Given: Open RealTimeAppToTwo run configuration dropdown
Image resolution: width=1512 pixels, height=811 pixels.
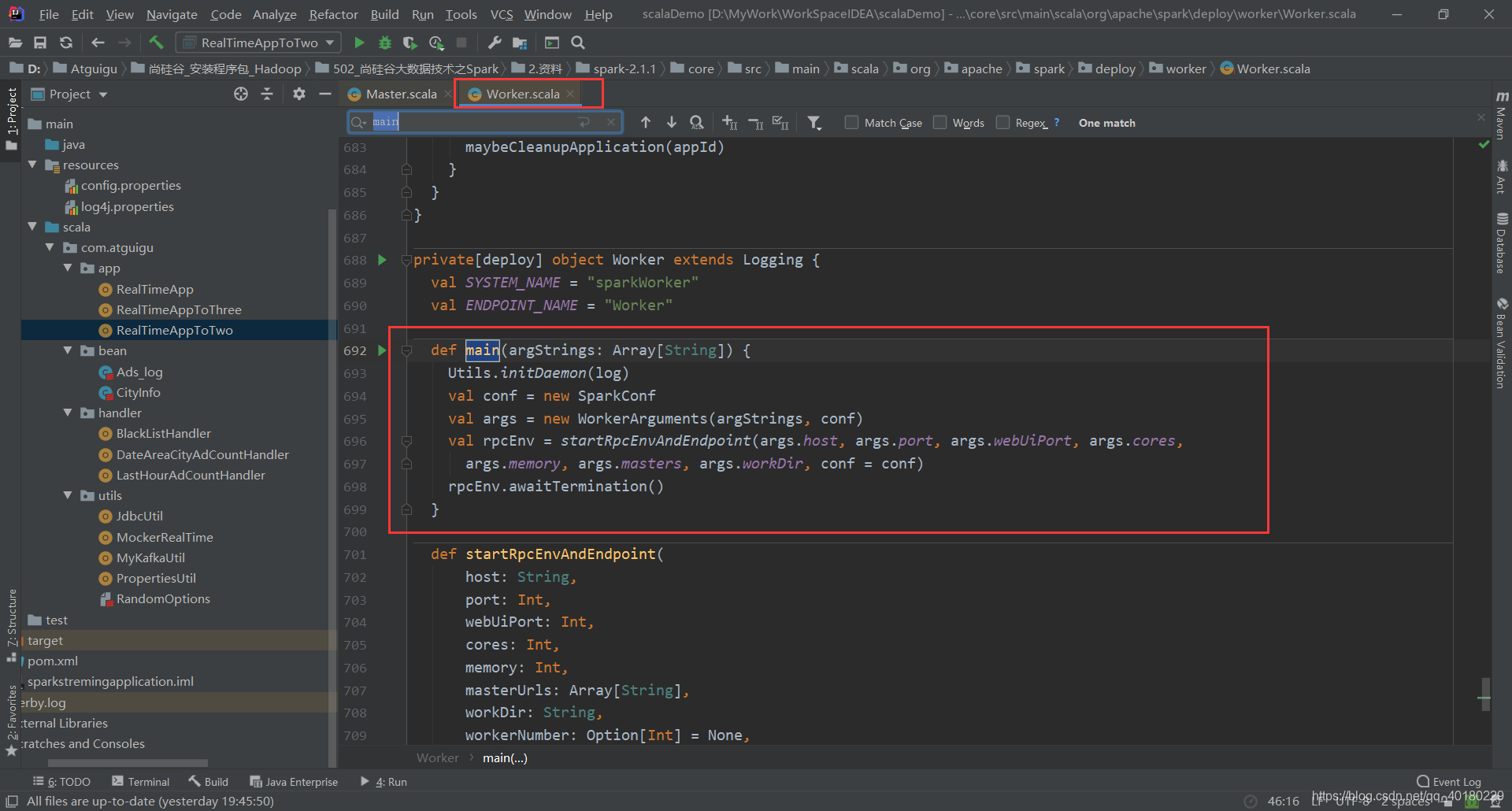Looking at the screenshot, I should (x=258, y=43).
